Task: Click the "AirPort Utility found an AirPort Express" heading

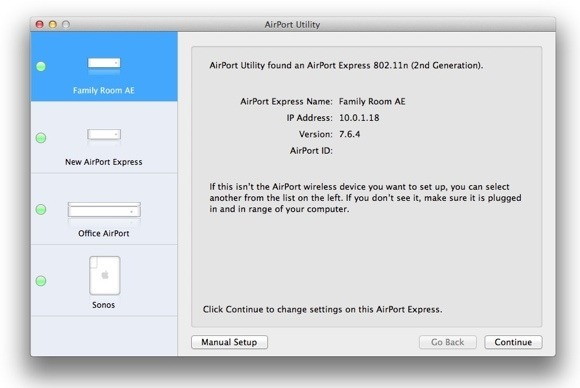Action: [x=346, y=65]
